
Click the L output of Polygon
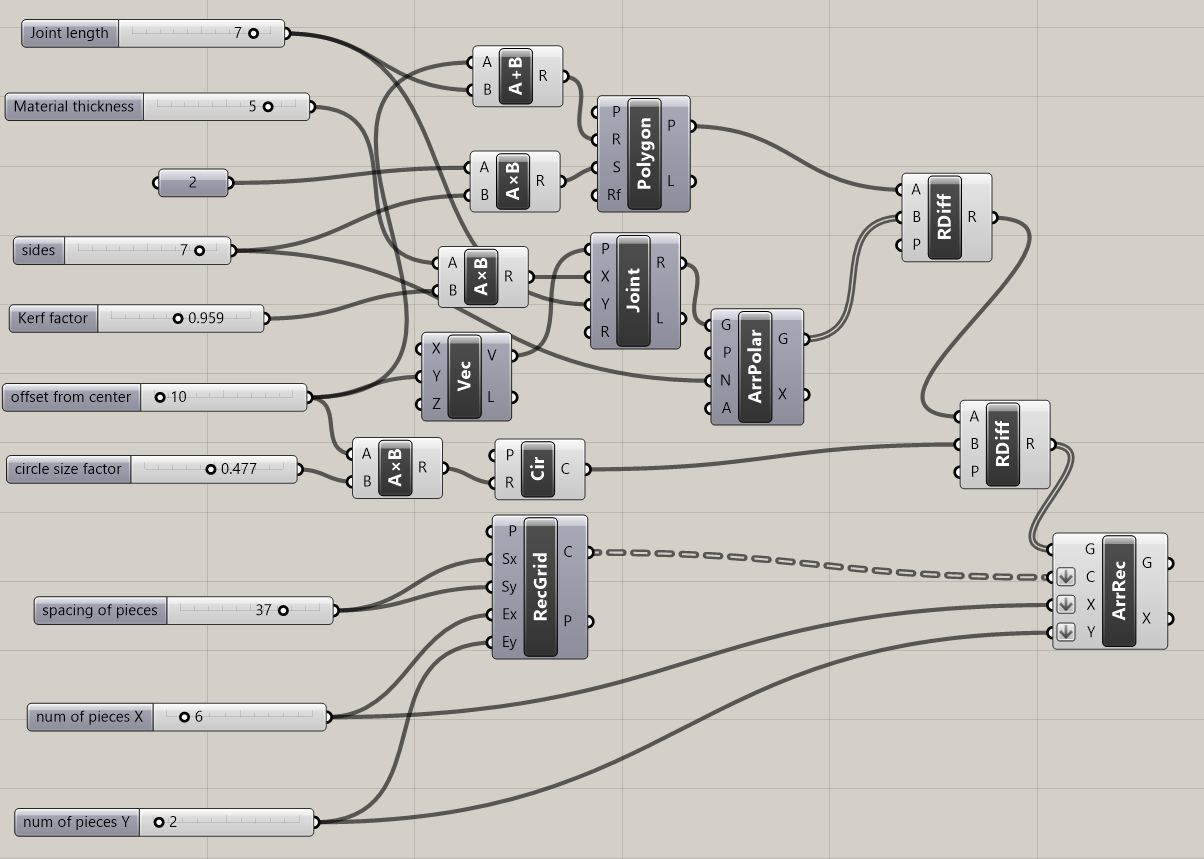click(x=671, y=182)
